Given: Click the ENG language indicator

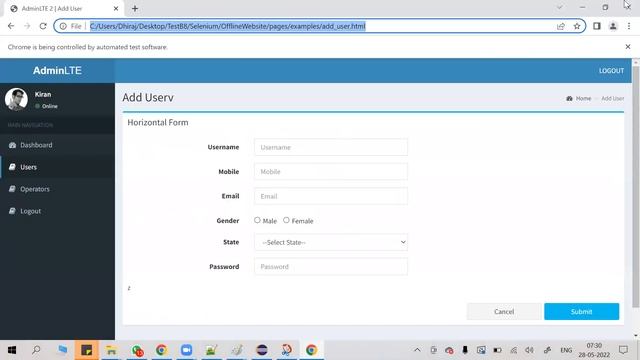Looking at the screenshot, I should coord(566,350).
